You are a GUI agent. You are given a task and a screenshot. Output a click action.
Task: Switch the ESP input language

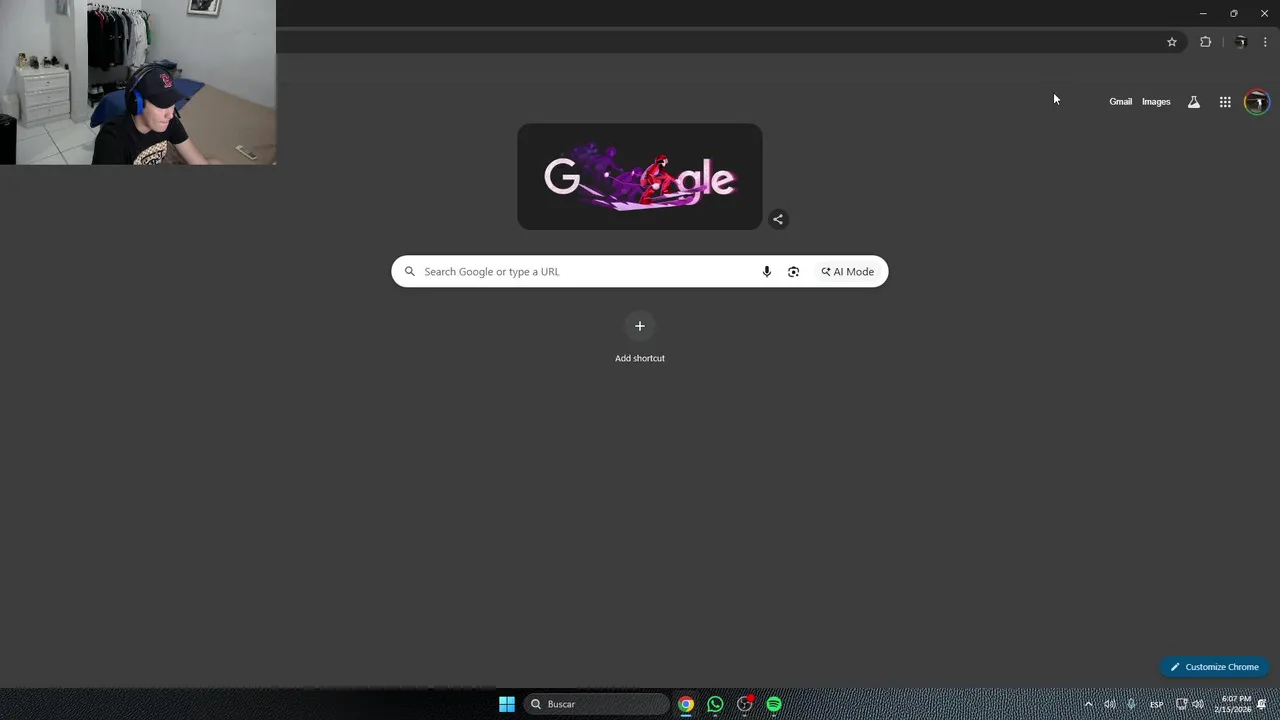click(x=1156, y=704)
